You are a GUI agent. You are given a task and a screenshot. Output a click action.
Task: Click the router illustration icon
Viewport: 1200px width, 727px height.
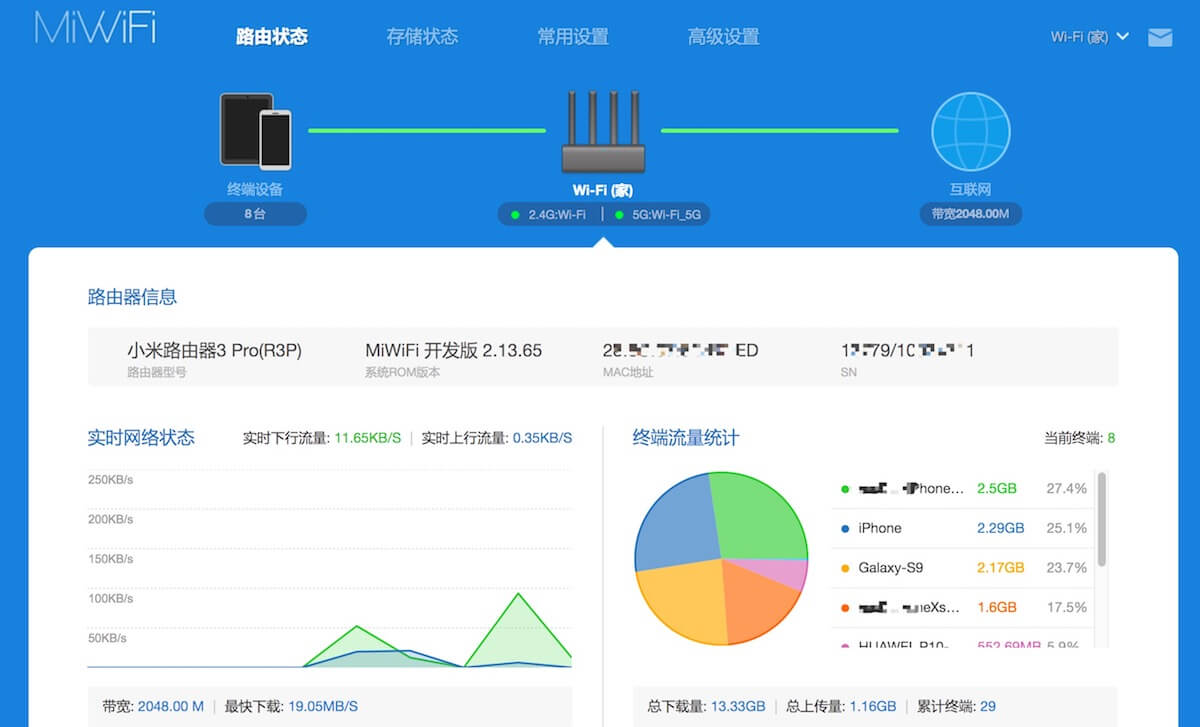click(x=602, y=130)
